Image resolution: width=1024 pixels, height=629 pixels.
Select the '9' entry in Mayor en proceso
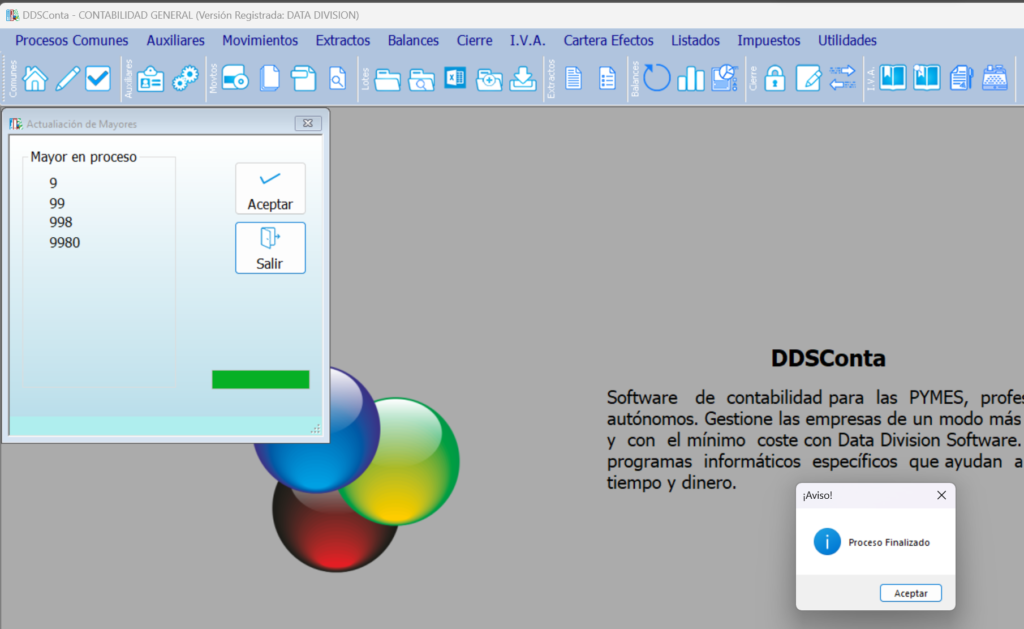coord(53,184)
